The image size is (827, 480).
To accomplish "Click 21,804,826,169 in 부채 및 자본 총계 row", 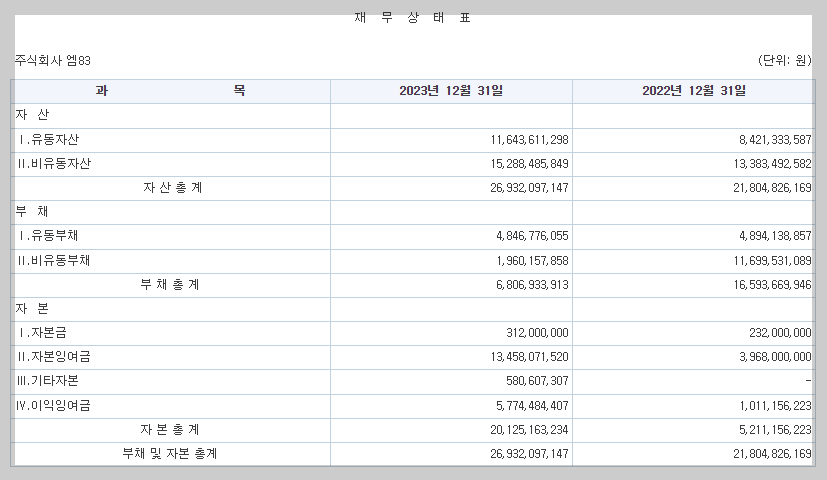I will click(773, 454).
